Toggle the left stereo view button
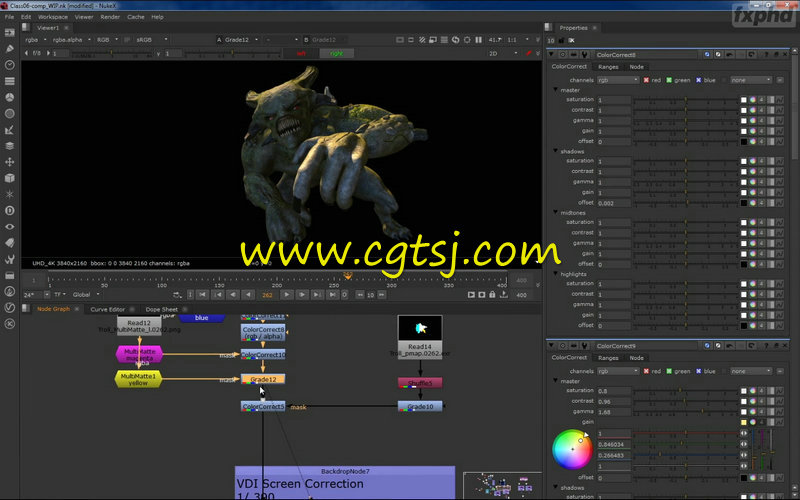The width and height of the screenshot is (800, 500). 301,53
